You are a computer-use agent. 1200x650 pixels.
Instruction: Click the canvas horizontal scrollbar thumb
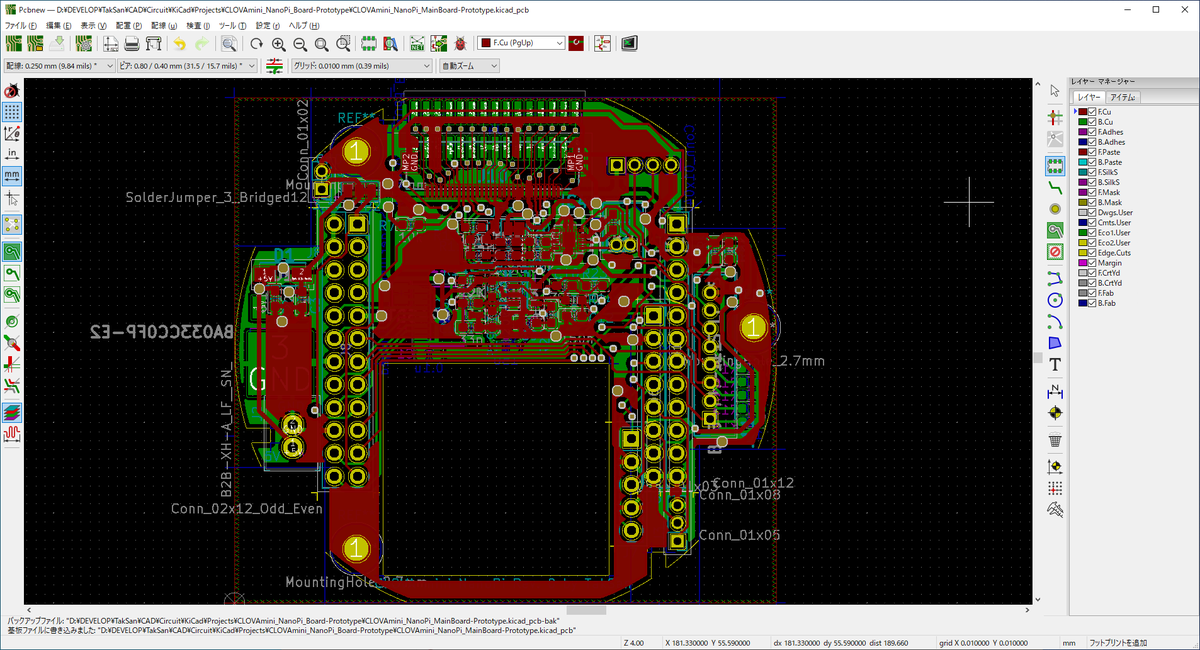[585, 609]
